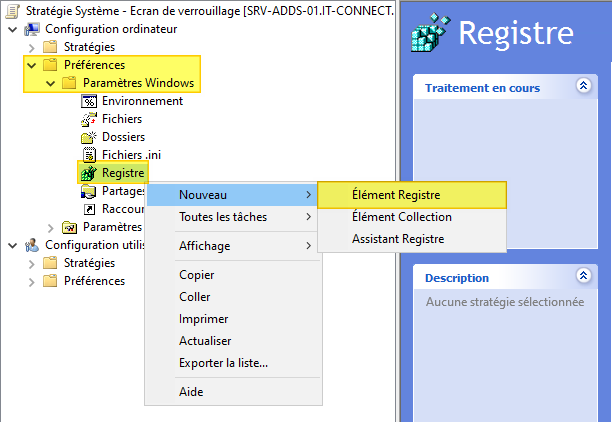612x422 pixels.
Task: Choose Actualiser in the context menu
Action: (233, 341)
